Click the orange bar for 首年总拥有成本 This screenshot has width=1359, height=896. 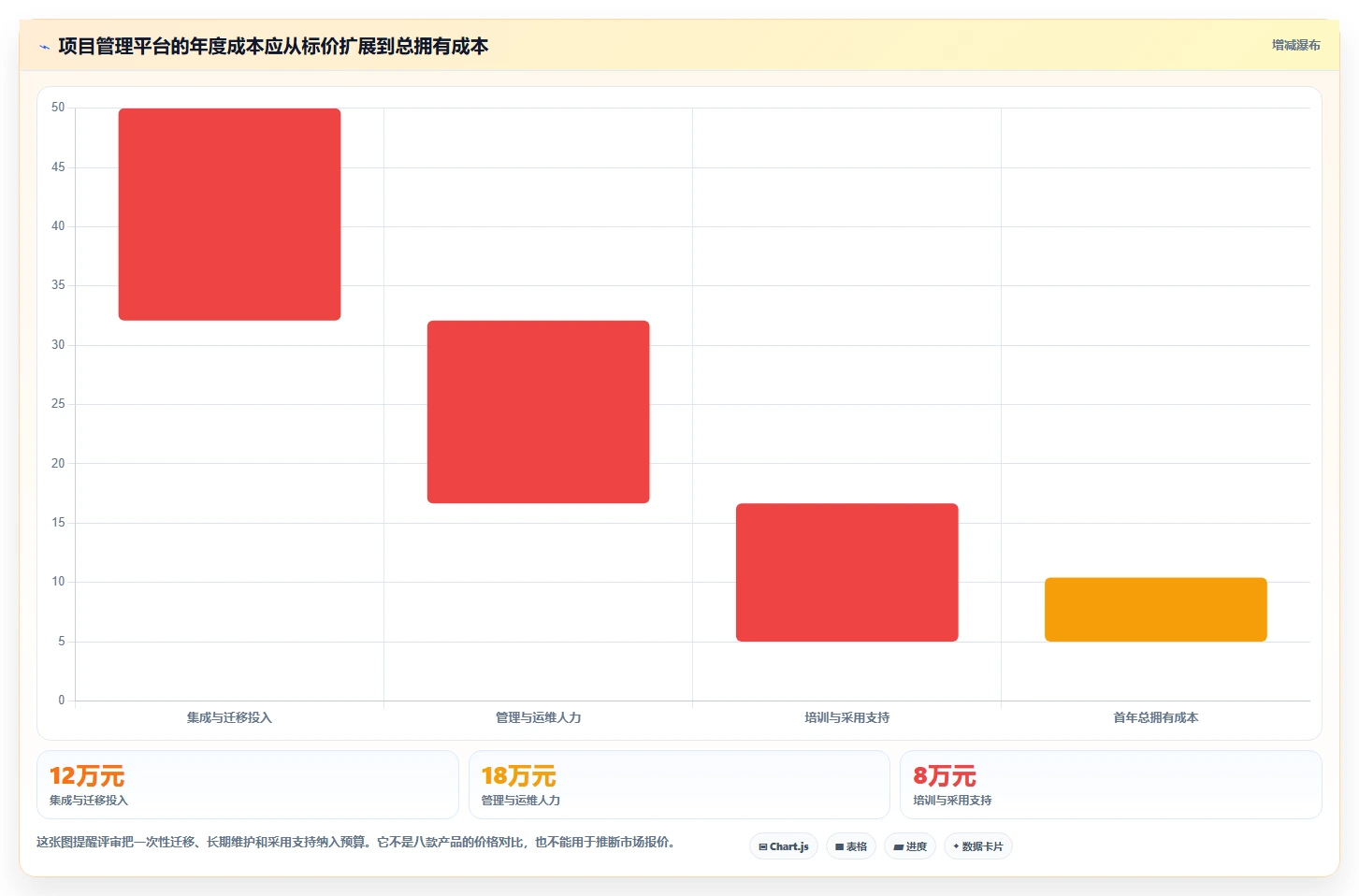tap(1155, 610)
